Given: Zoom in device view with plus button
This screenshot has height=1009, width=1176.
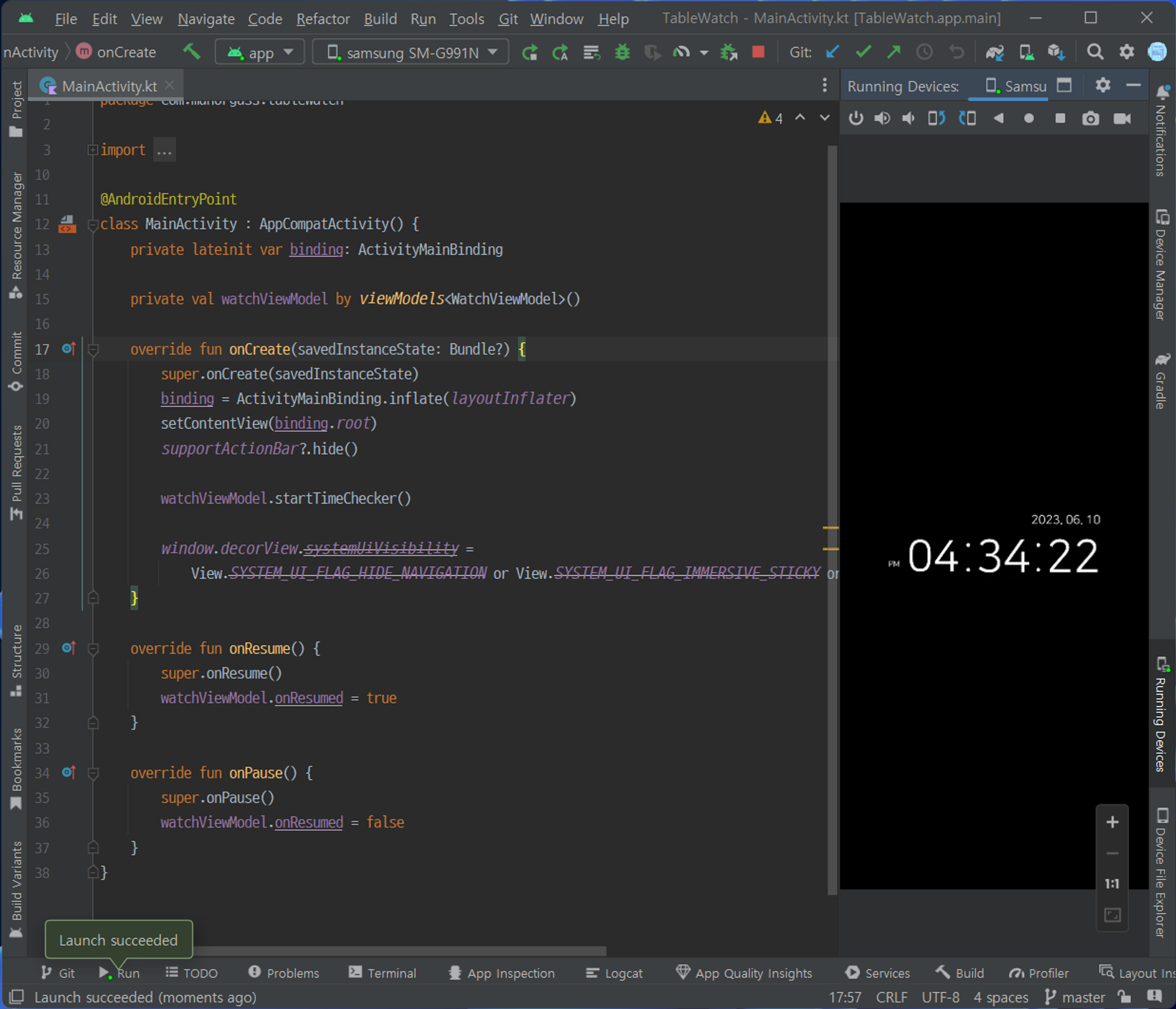Looking at the screenshot, I should tap(1112, 822).
